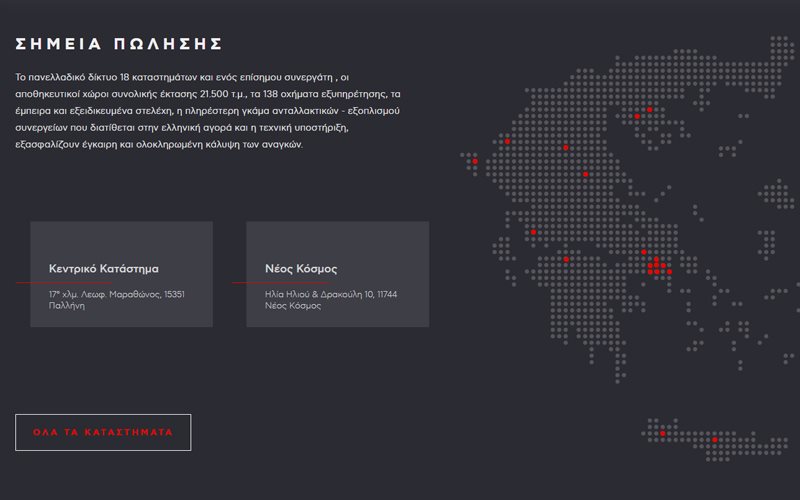Click the ΣΗΜΕΙΑ ΠΩΛΗΣΗΣ heading

[119, 44]
